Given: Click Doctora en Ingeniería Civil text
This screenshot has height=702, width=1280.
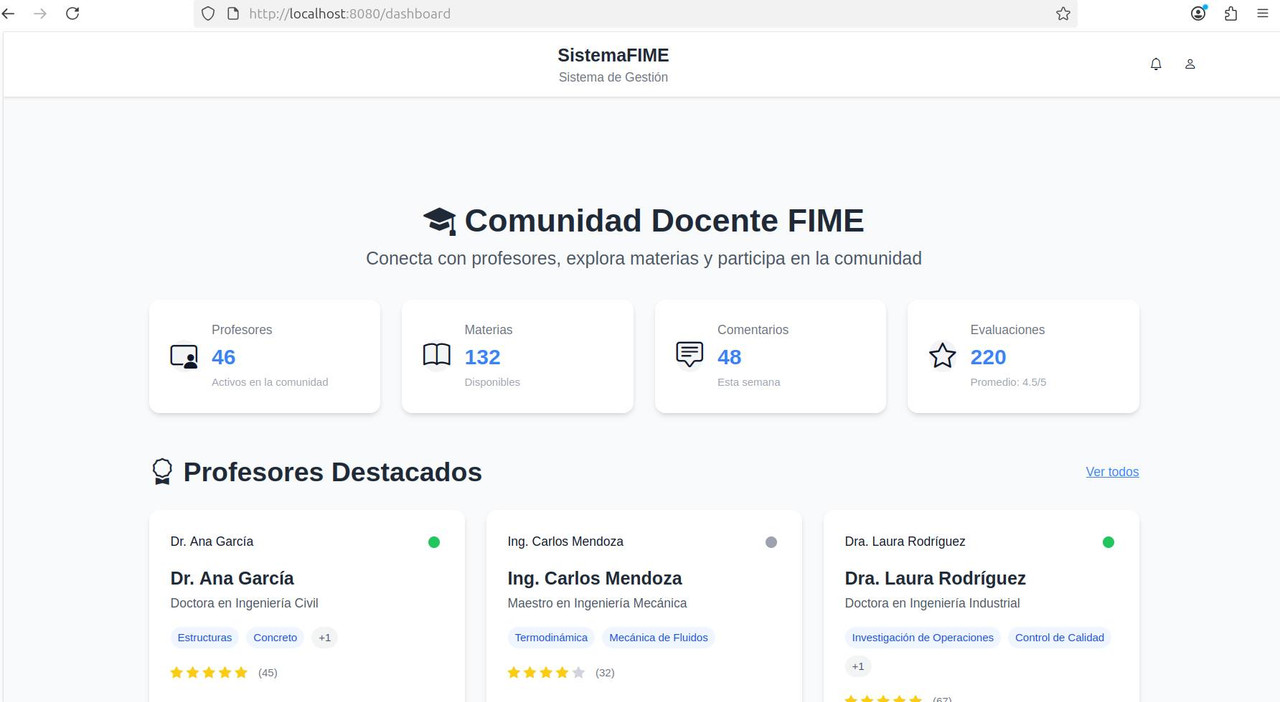Looking at the screenshot, I should coord(244,603).
